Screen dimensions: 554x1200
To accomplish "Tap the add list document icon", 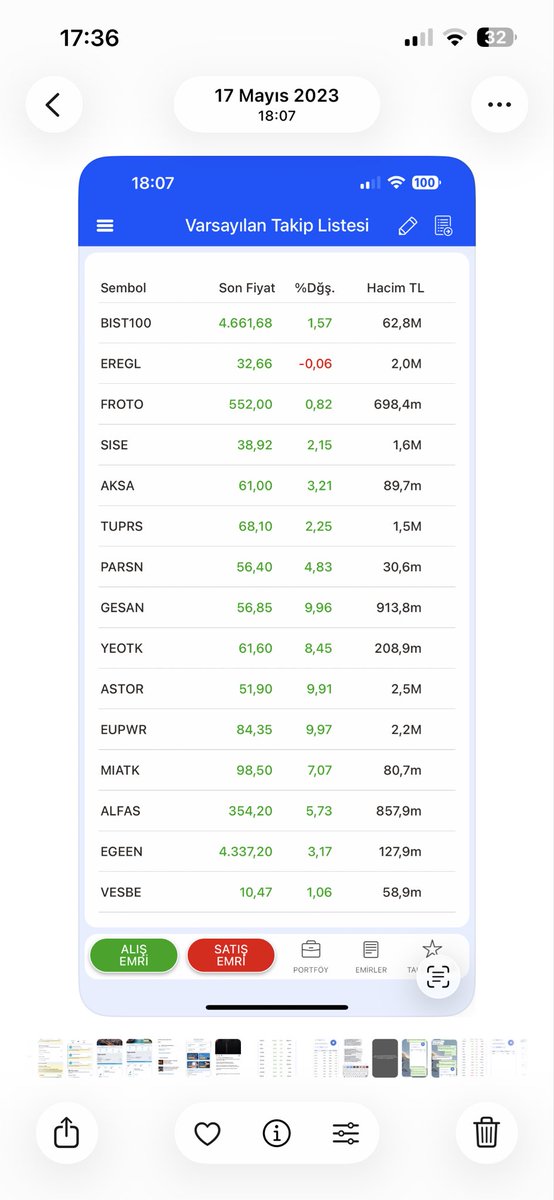I will [x=443, y=226].
